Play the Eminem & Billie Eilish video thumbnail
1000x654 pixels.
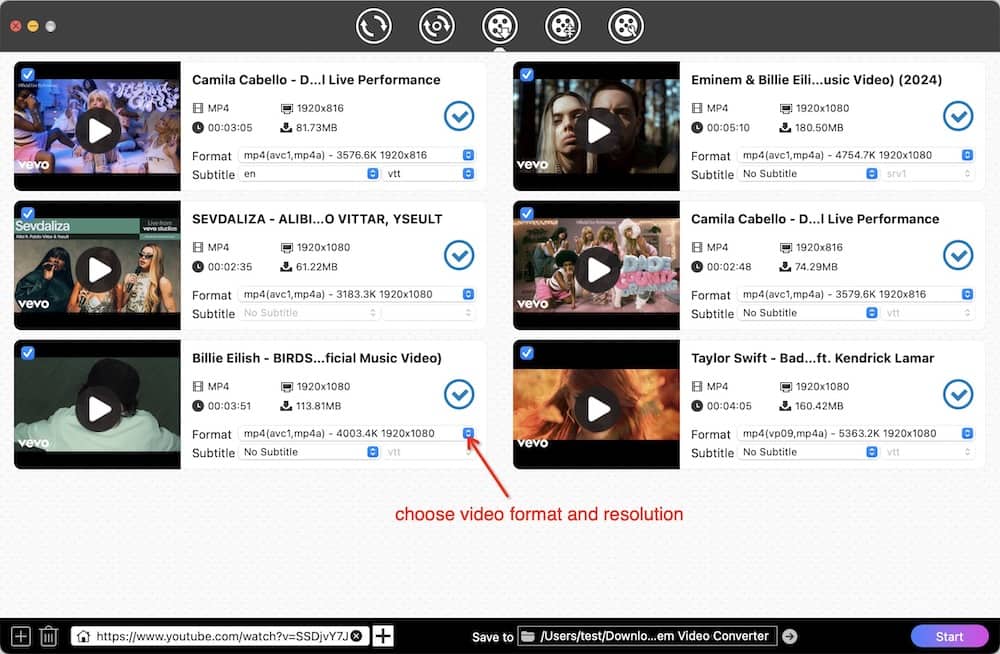point(597,130)
